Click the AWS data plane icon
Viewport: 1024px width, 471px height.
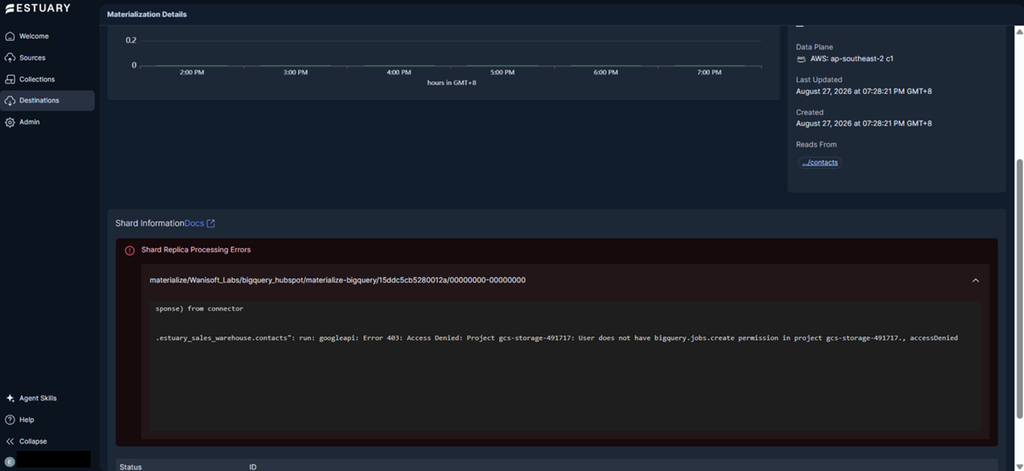point(801,59)
